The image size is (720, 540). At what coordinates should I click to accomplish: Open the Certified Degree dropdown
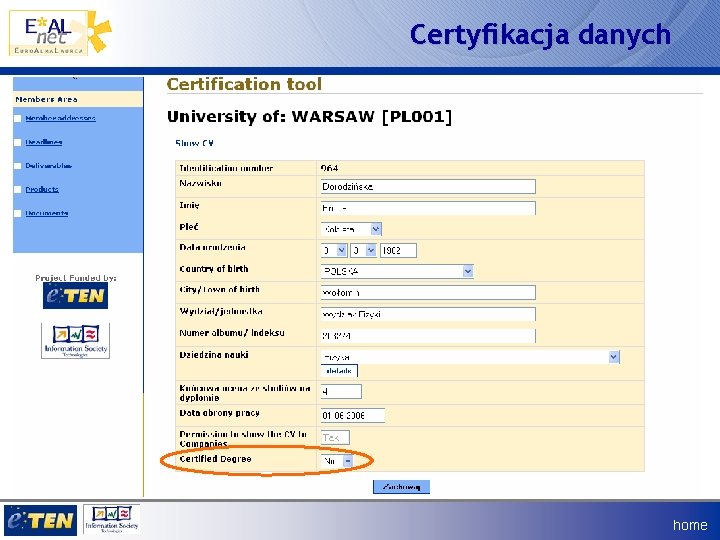click(337, 461)
